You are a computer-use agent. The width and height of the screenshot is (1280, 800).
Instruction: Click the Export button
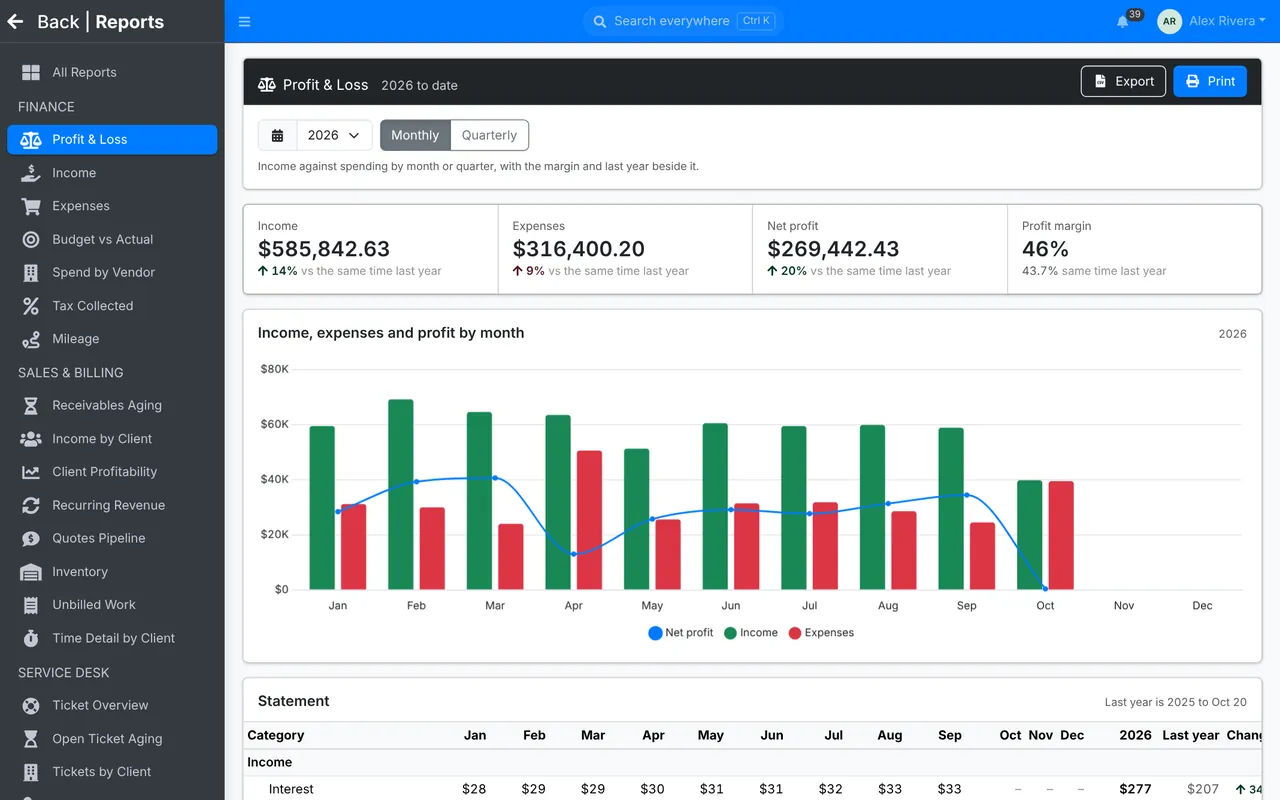(1124, 81)
